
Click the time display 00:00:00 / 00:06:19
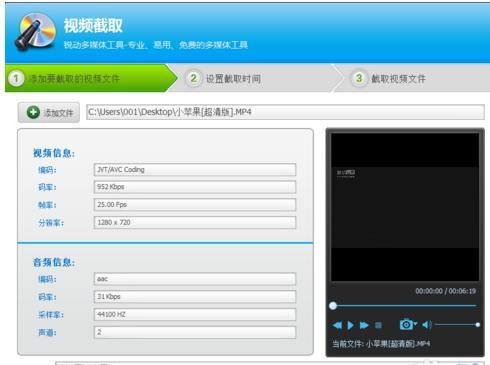click(445, 291)
